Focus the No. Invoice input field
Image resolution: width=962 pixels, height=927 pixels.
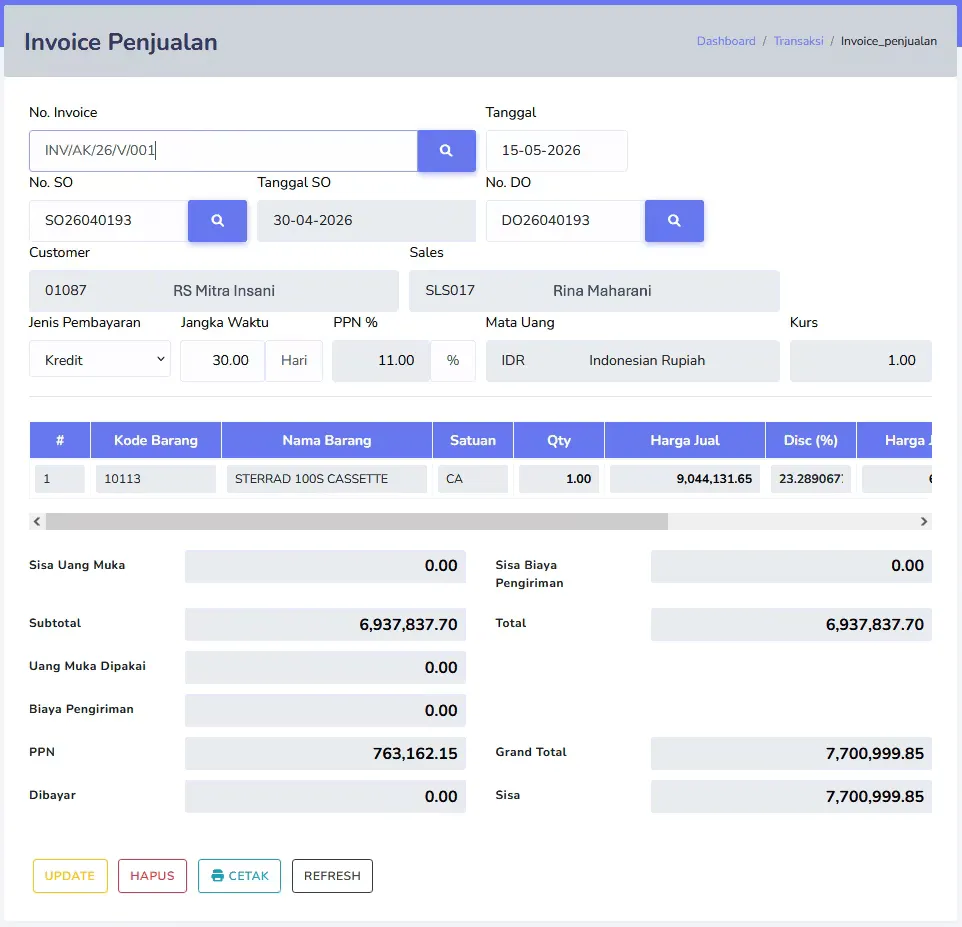(x=223, y=150)
